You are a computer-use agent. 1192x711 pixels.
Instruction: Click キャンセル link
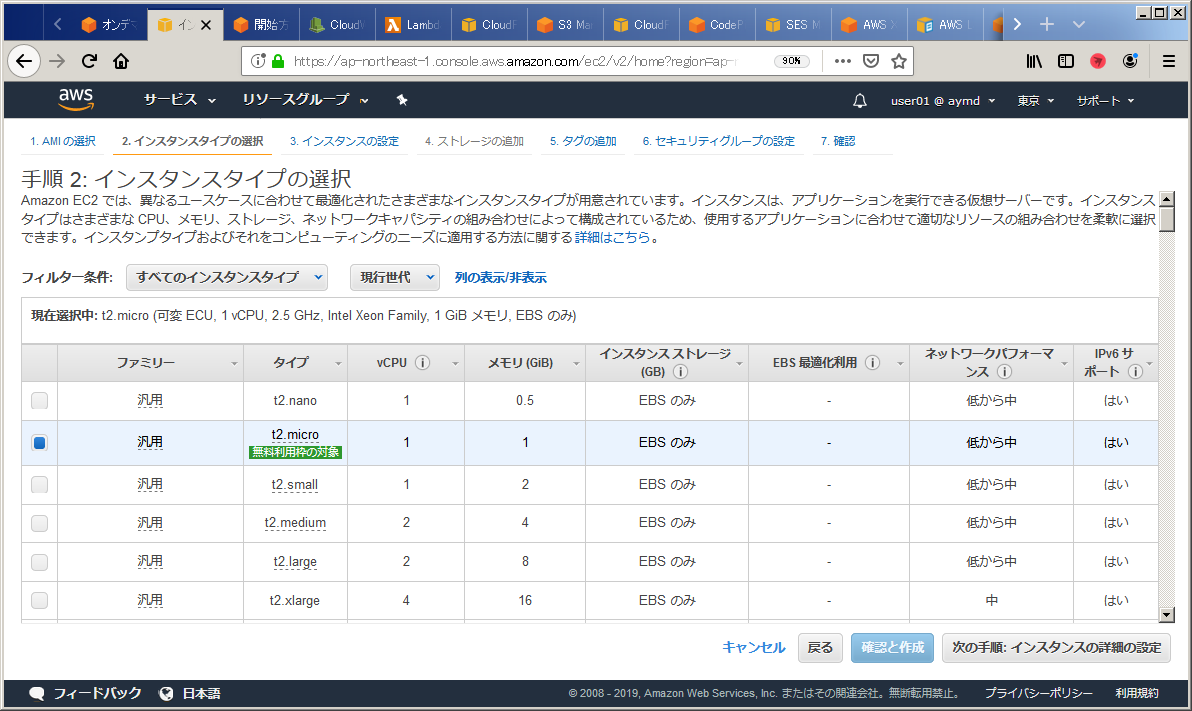coord(753,647)
